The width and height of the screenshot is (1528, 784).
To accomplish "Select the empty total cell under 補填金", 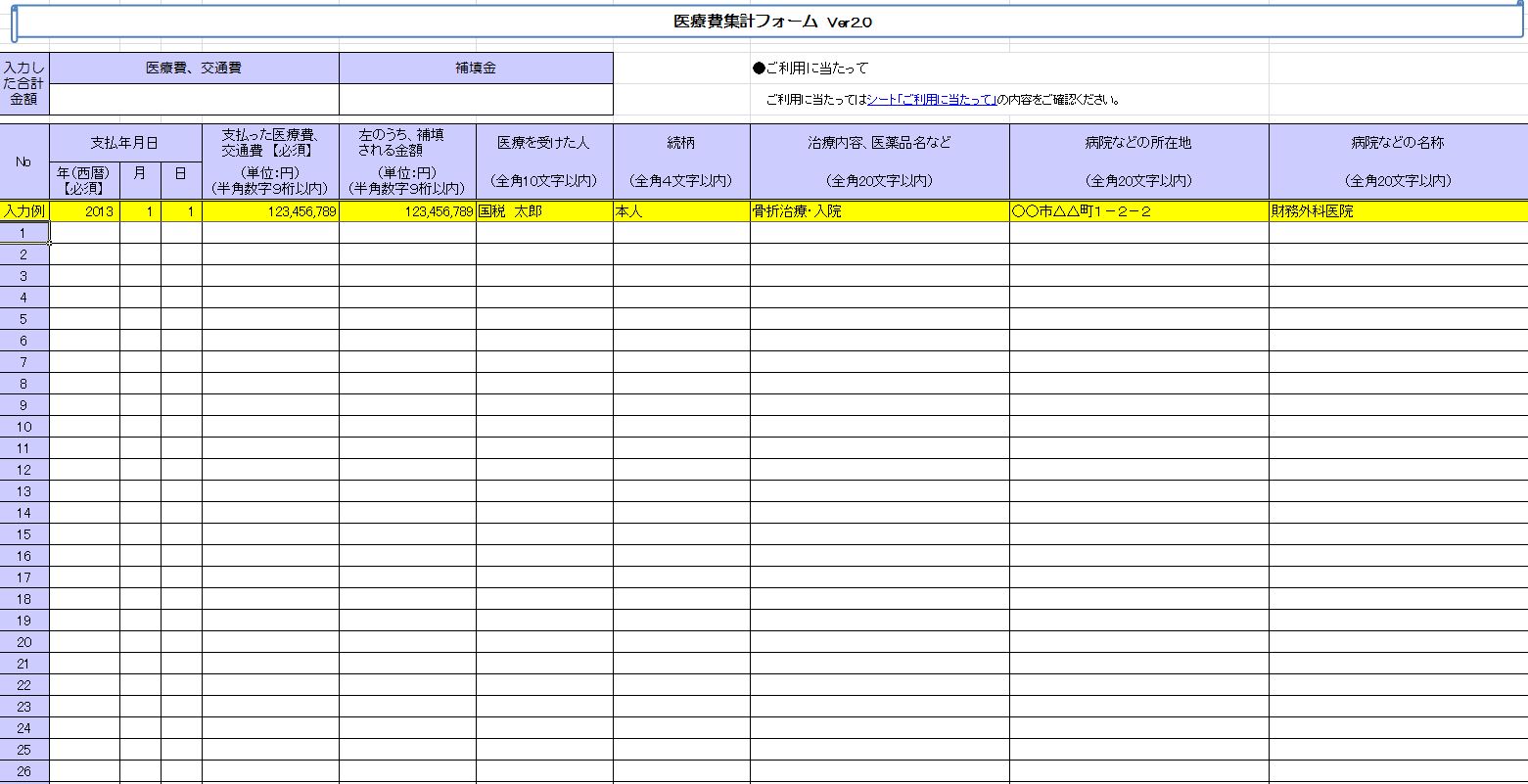I will click(x=476, y=100).
